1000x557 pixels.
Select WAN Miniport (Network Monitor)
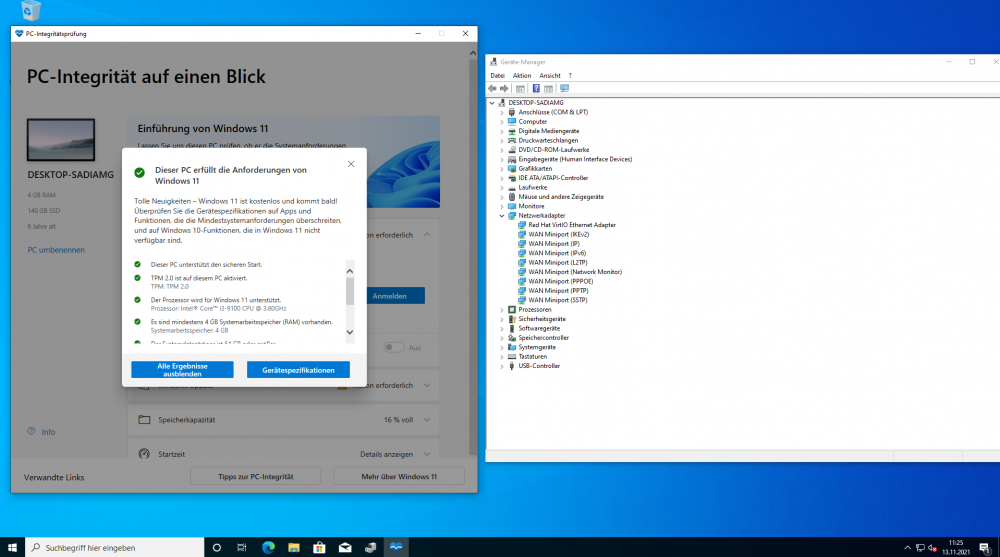pos(575,272)
